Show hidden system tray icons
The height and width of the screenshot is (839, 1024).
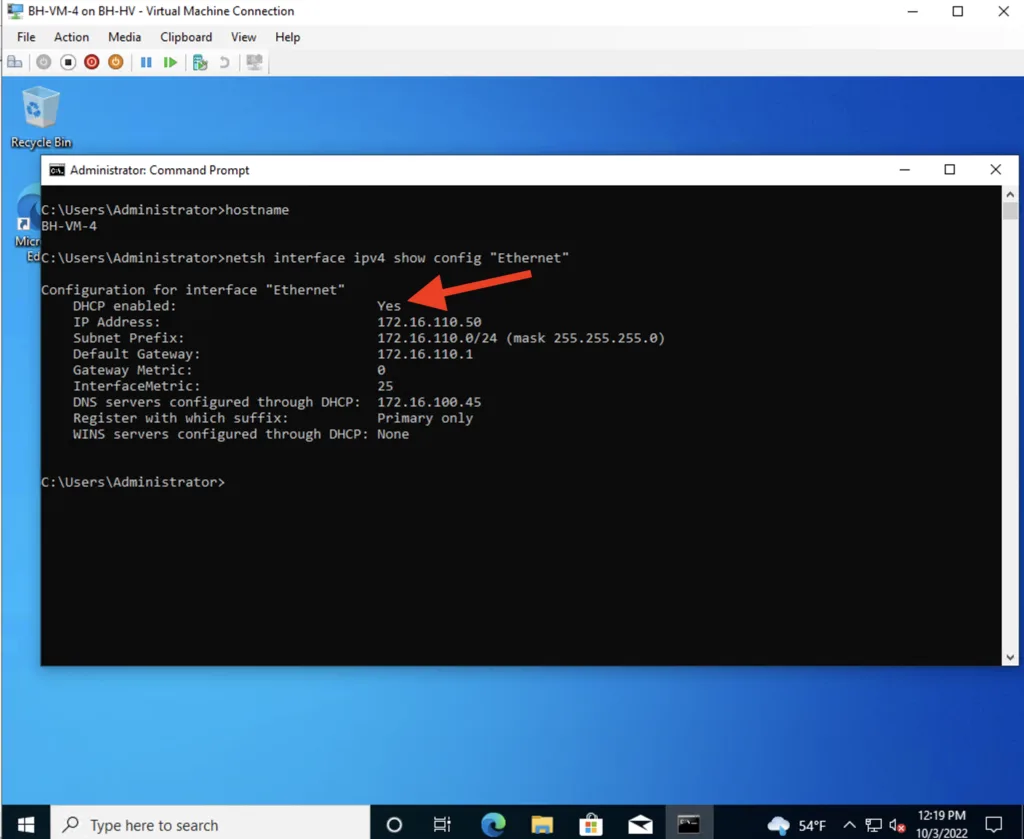[850, 825]
